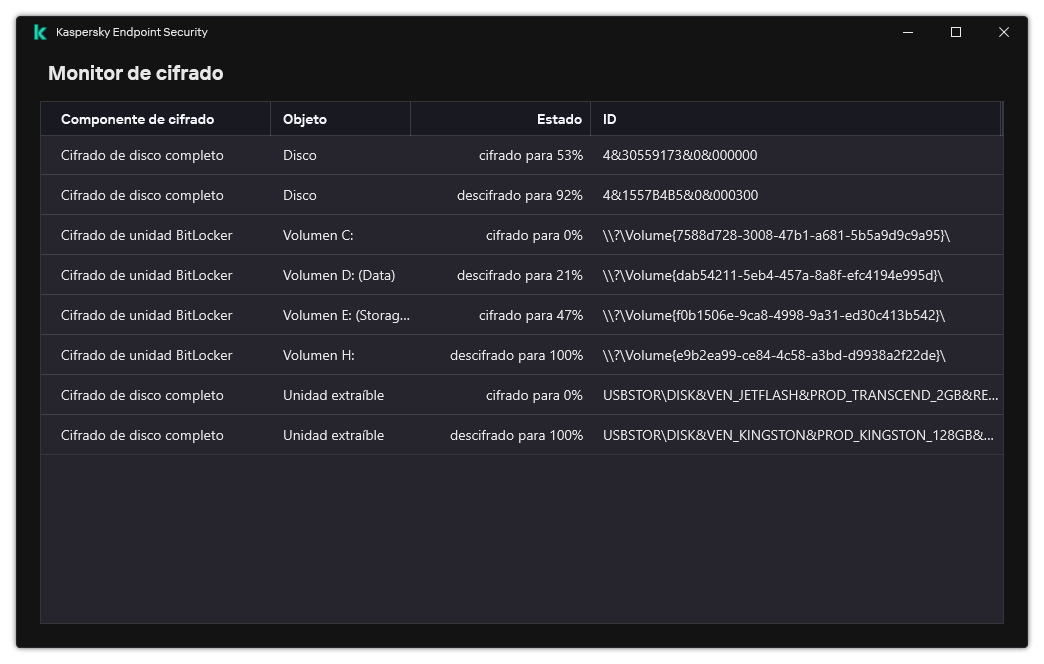Image resolution: width=1044 pixels, height=664 pixels.
Task: Close the Monitor de cifrado window
Action: (1004, 32)
